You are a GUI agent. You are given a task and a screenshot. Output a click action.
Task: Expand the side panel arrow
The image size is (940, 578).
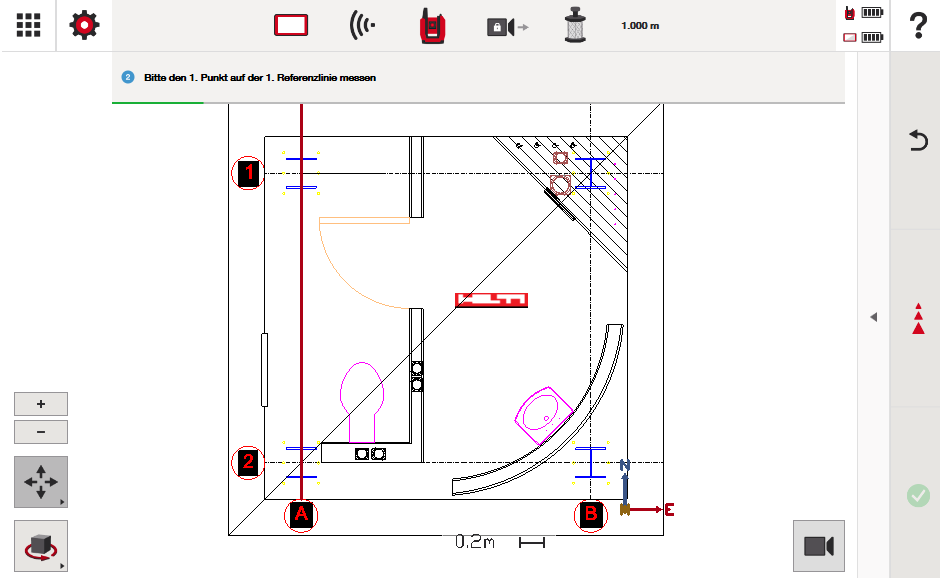(873, 317)
